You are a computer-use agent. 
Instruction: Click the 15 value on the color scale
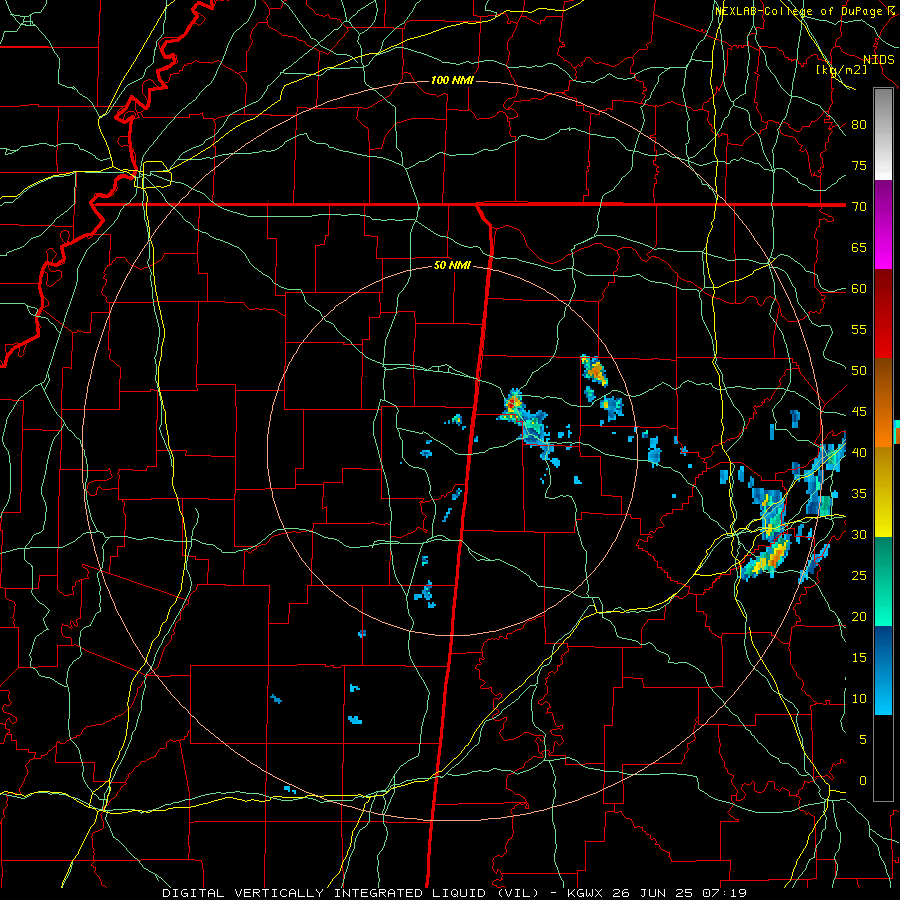859,658
